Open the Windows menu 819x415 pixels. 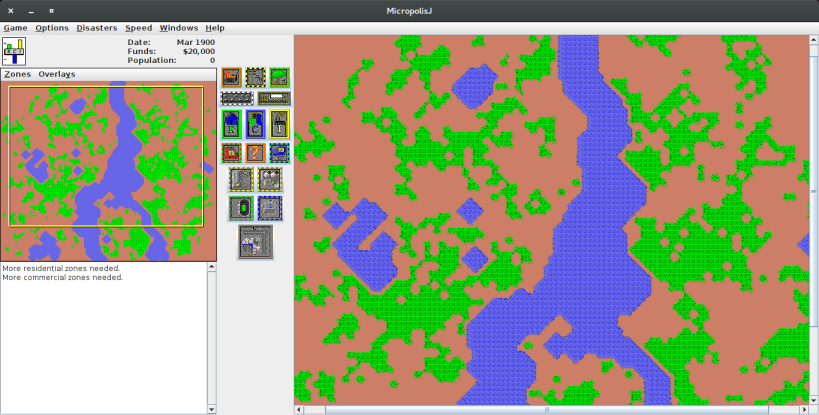click(179, 28)
